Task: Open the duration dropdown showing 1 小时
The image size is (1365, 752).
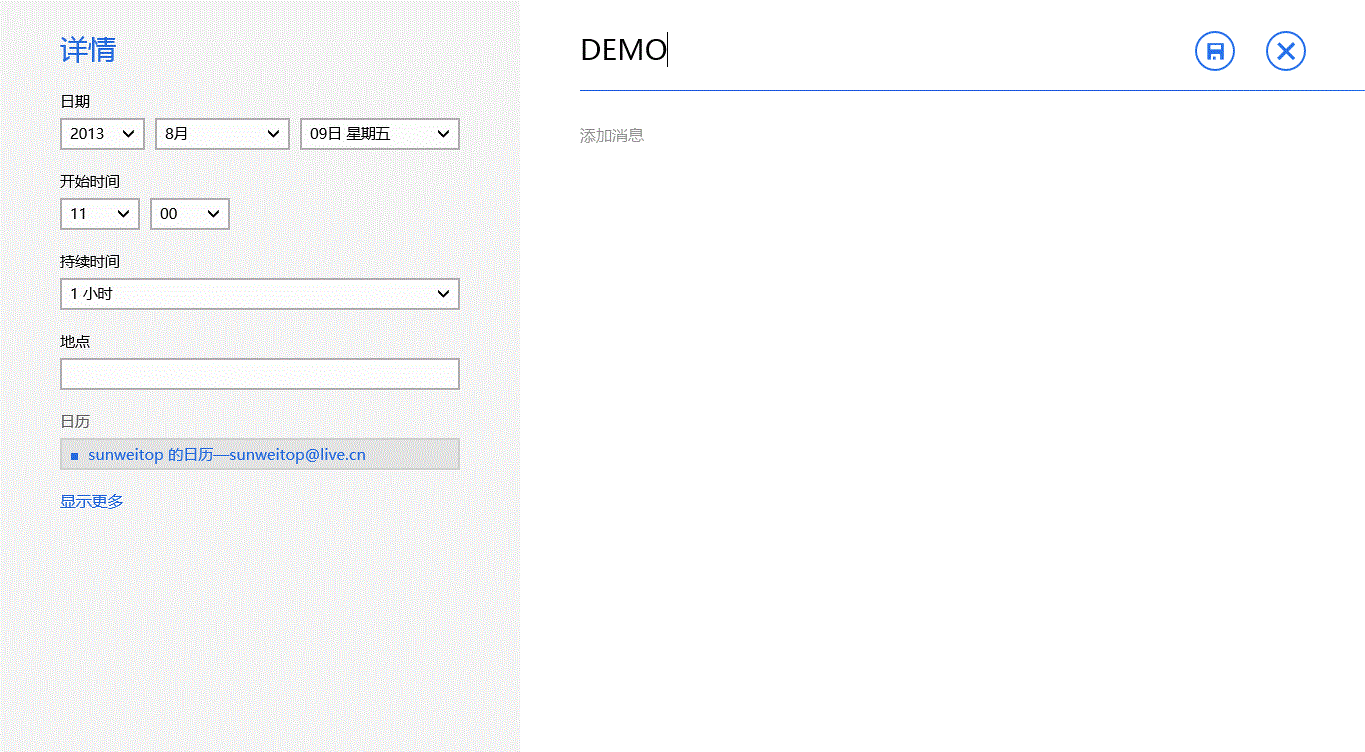Action: coord(260,294)
